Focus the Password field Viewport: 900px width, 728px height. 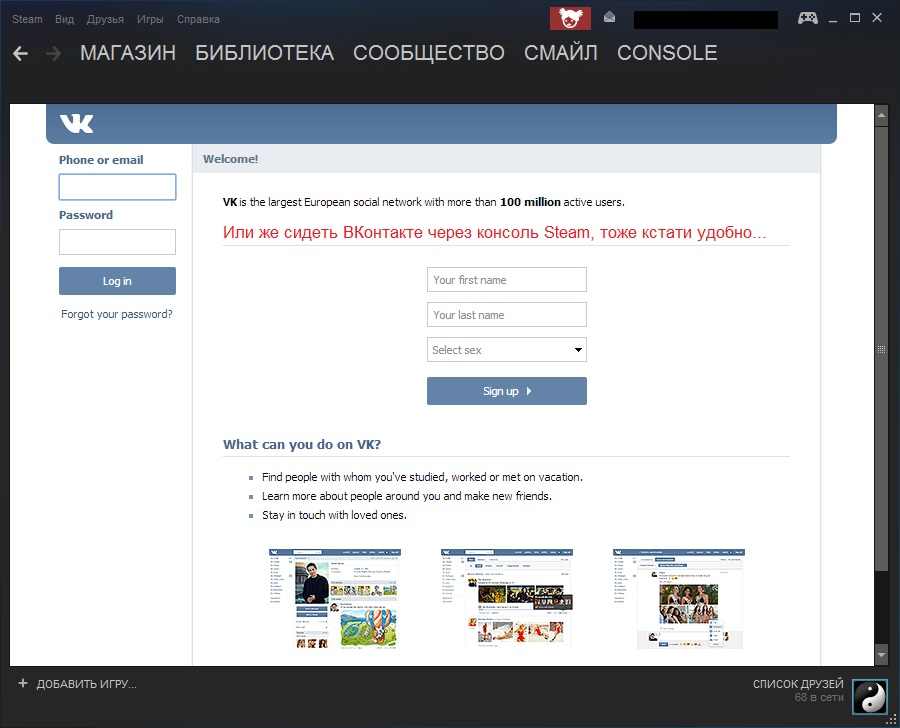(x=117, y=242)
